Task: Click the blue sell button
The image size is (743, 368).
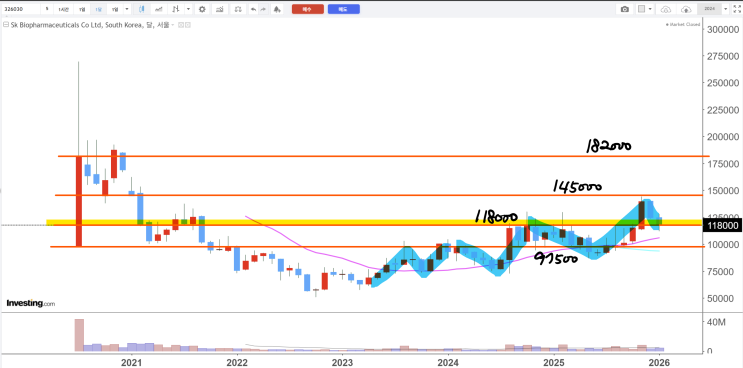Action: pos(344,9)
